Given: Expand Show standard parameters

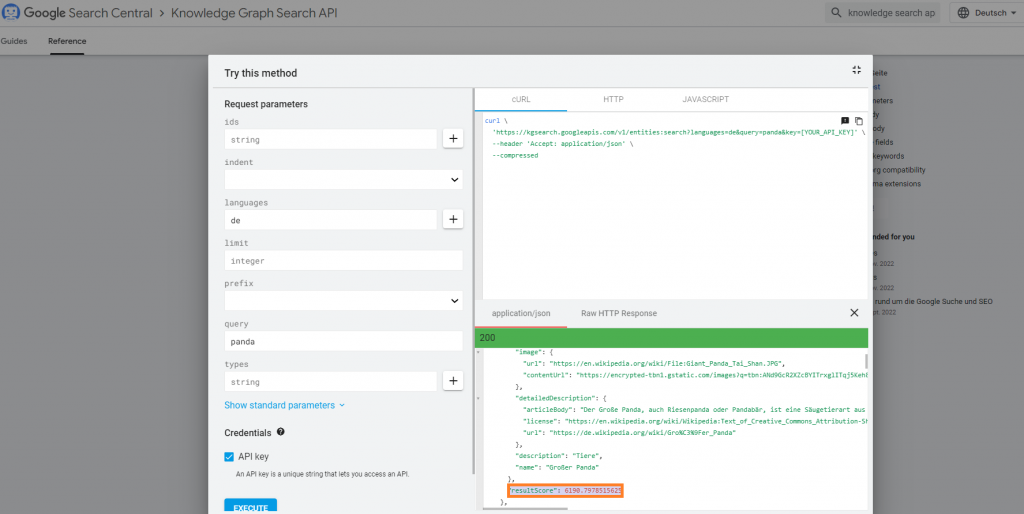Looking at the screenshot, I should point(284,405).
